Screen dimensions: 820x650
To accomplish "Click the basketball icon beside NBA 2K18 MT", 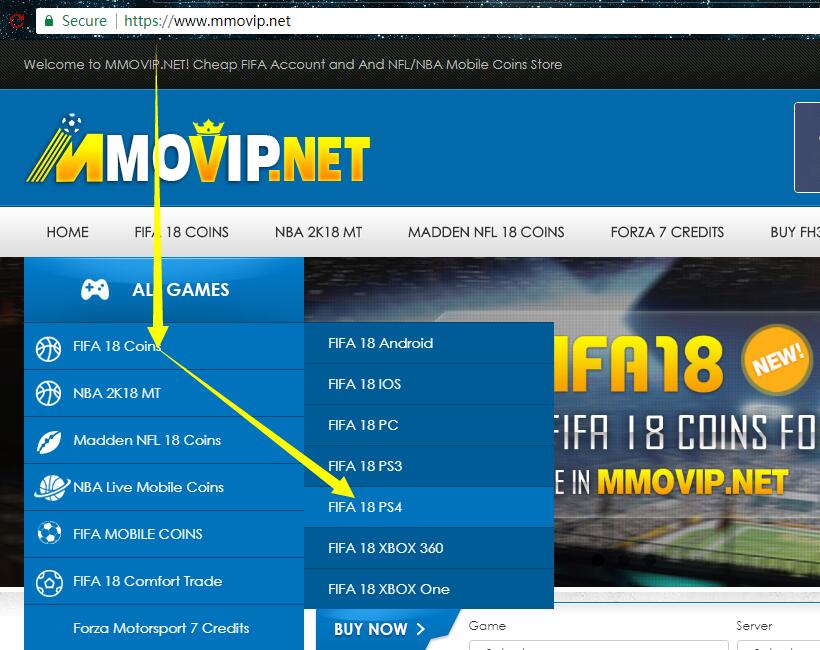I will point(48,393).
